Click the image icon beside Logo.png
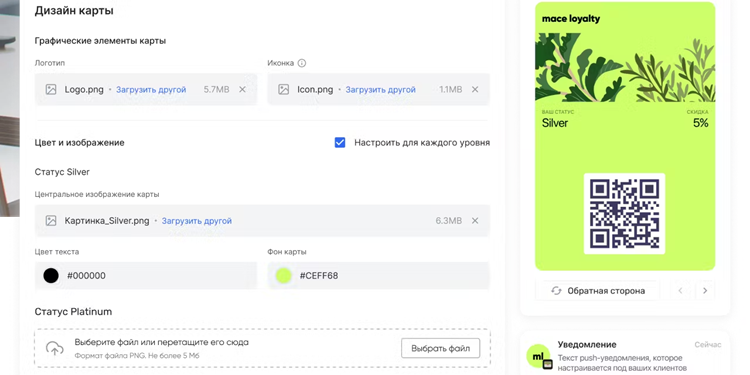The width and height of the screenshot is (750, 375). coord(51,89)
